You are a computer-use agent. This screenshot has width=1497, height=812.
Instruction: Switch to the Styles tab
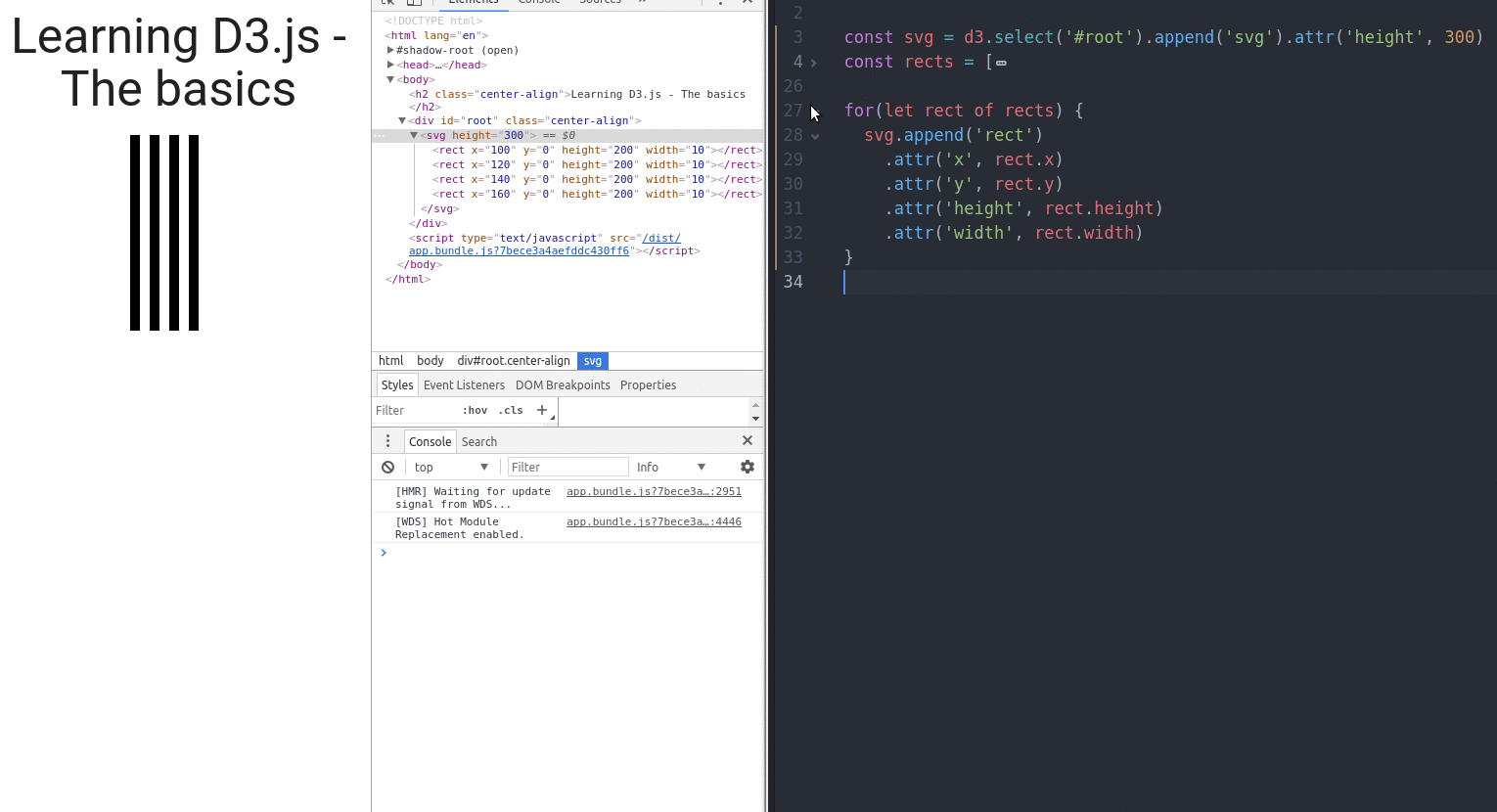tap(397, 384)
